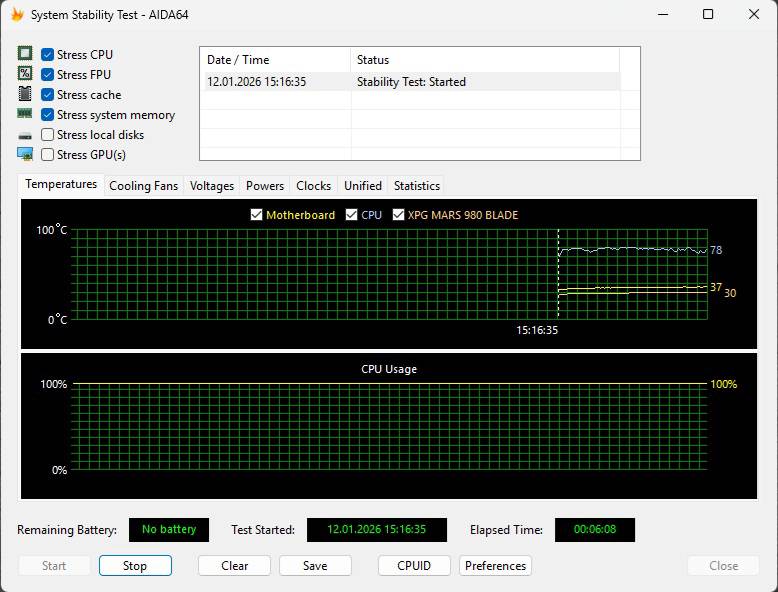Click the CPU chip icon beside Stress CPU

[25, 54]
